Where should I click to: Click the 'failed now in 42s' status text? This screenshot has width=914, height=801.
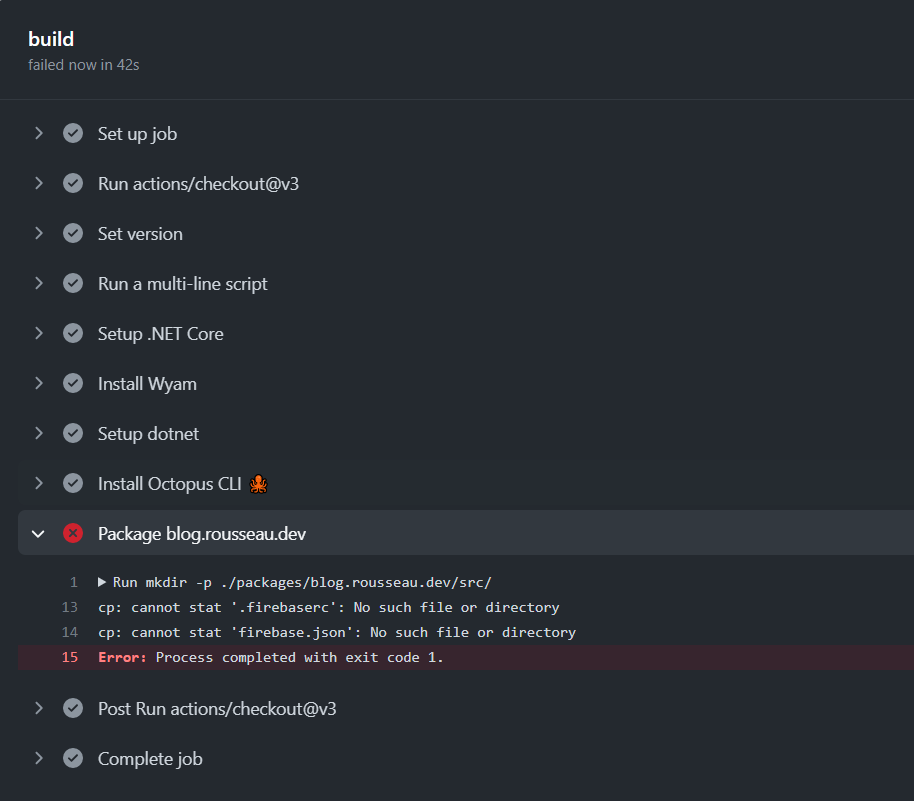(83, 65)
